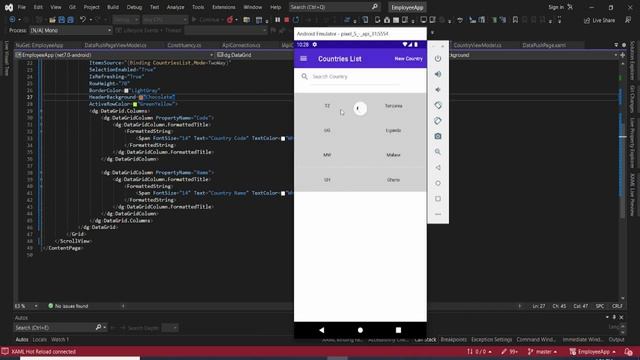Open the File menu
640x360 pixels.
22,7
